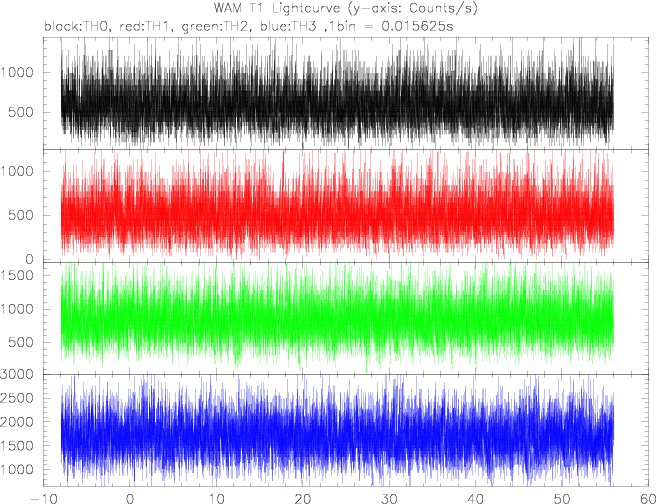The image size is (657, 504).
Task: Click the x-axis label '40'
Action: tap(475, 499)
